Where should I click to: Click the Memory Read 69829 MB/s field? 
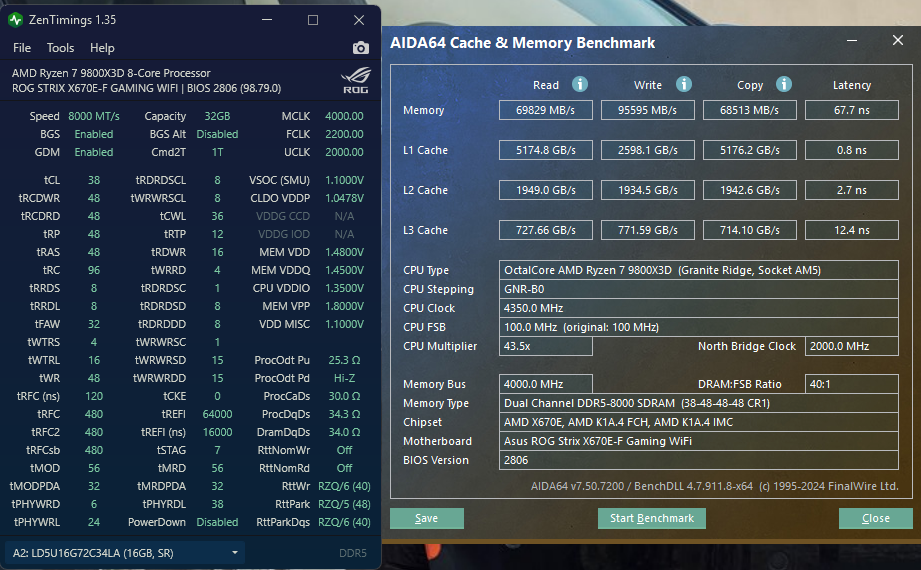pos(546,110)
